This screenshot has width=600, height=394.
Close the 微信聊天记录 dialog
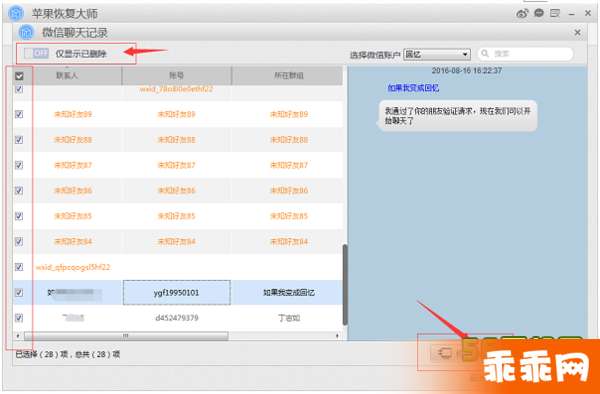(578, 33)
